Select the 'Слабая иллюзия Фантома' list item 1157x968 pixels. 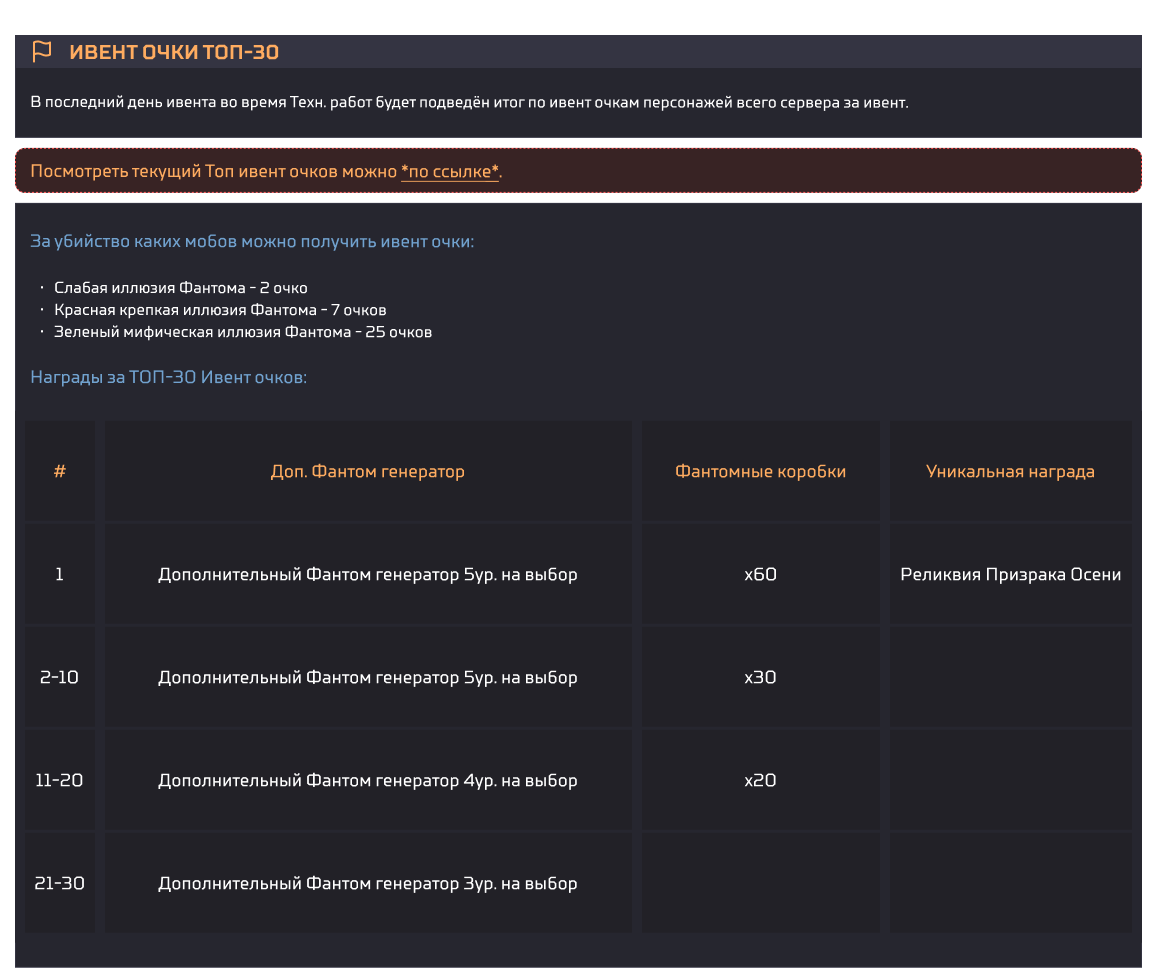181,288
